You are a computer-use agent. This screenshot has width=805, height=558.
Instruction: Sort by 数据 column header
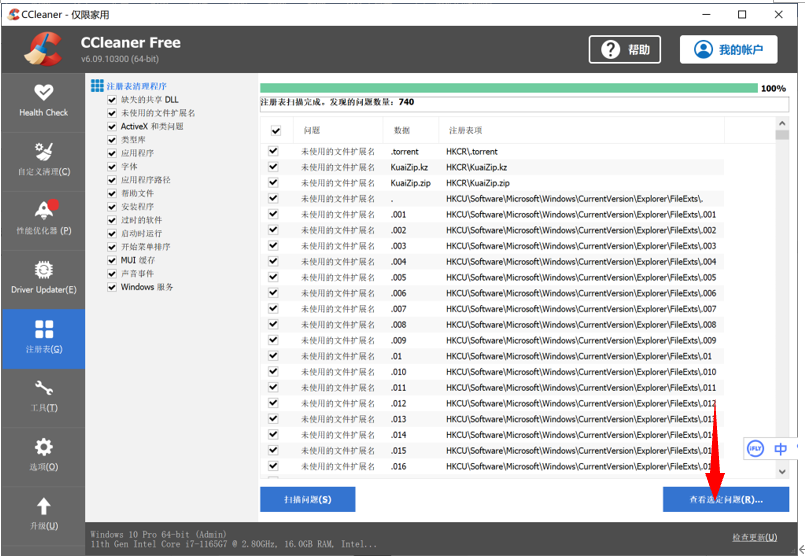point(411,130)
